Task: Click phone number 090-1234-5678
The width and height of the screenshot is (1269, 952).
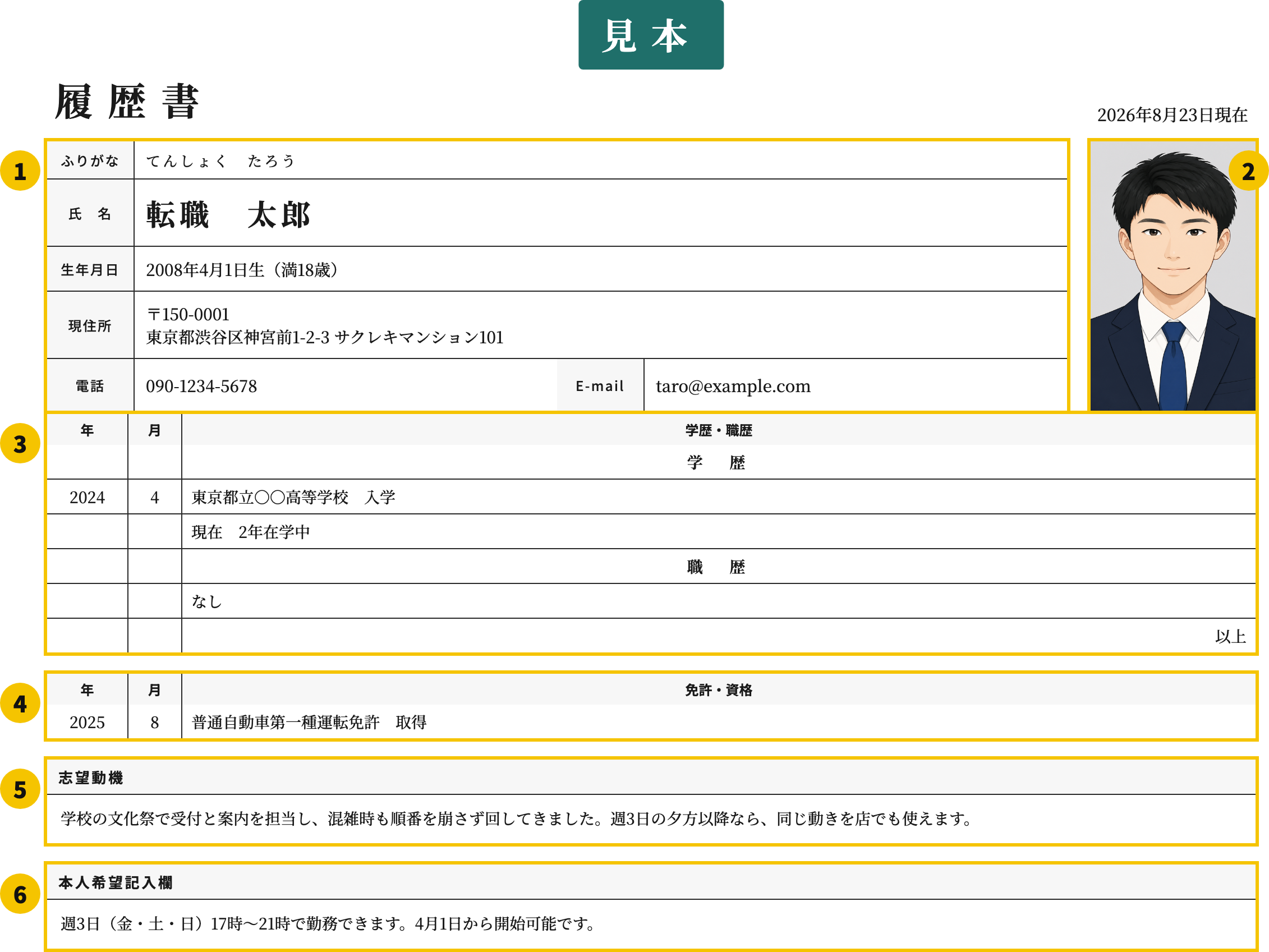Action: click(x=201, y=386)
